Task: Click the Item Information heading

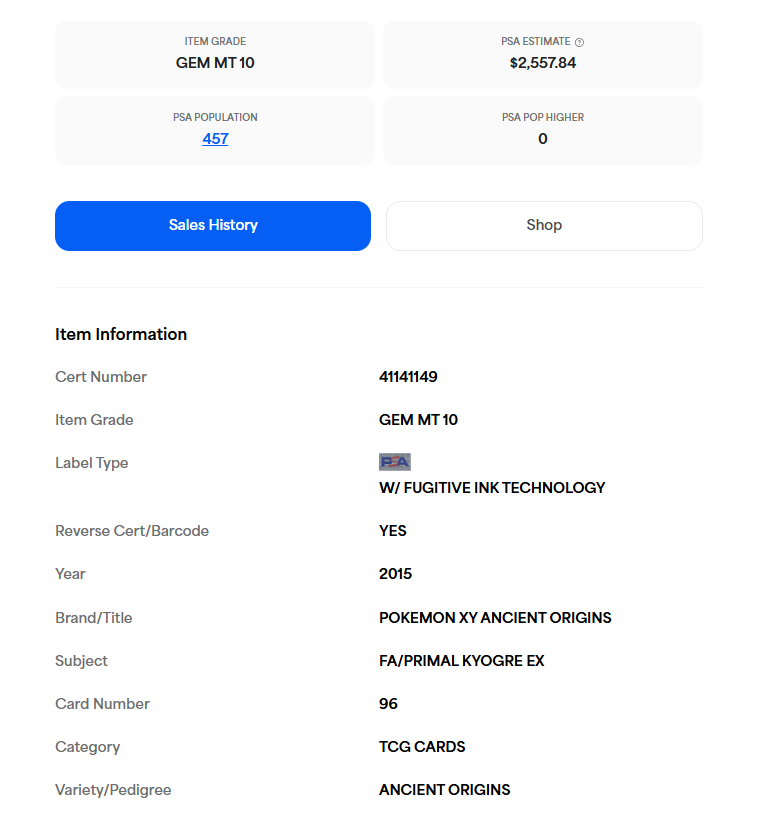Action: click(121, 334)
